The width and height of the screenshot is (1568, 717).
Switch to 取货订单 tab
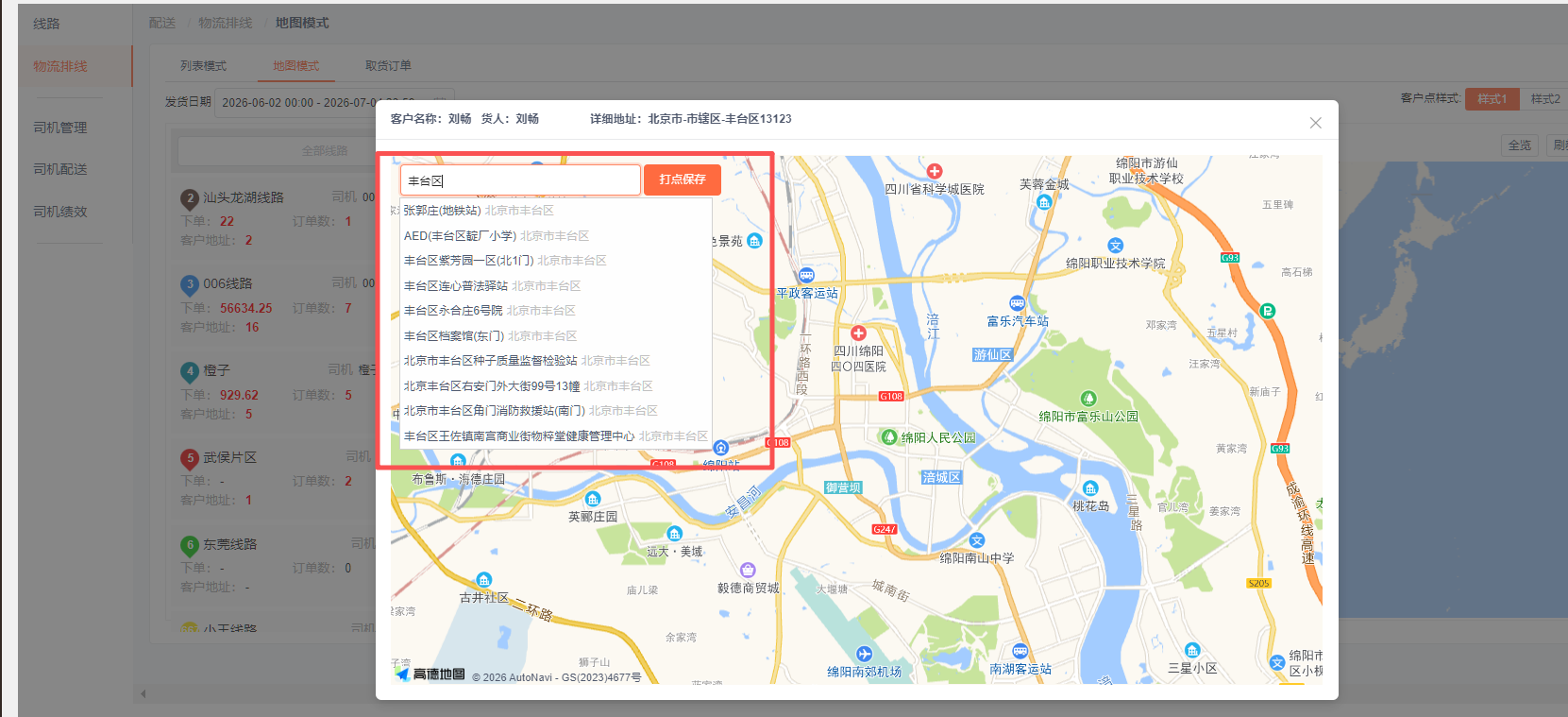click(388, 66)
